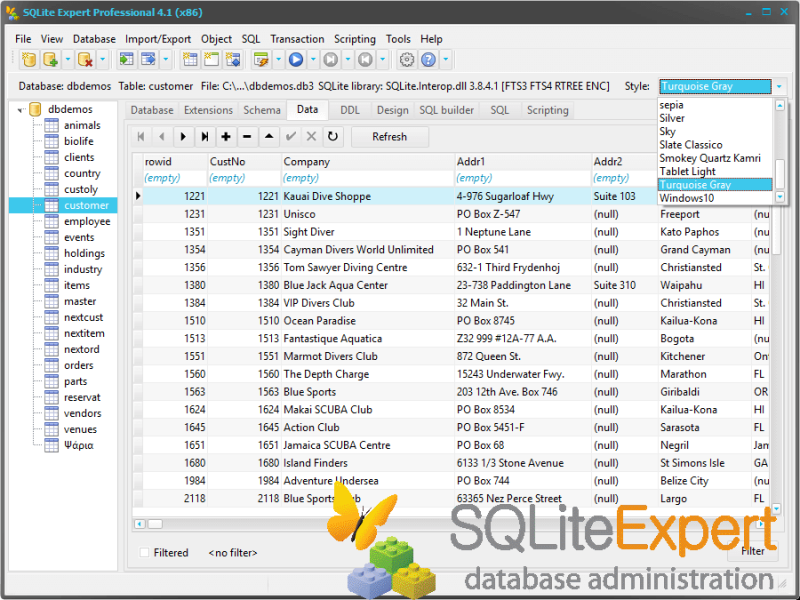Click the edit record up-triangle button
The width and height of the screenshot is (800, 600).
269,137
